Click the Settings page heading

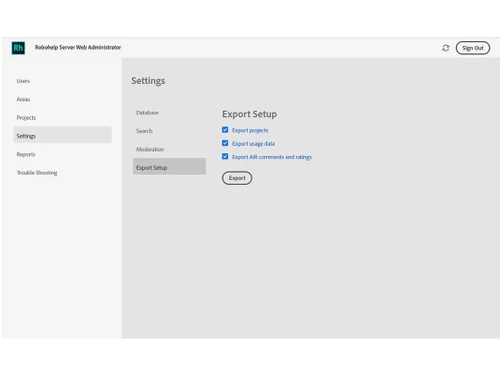pyautogui.click(x=148, y=81)
